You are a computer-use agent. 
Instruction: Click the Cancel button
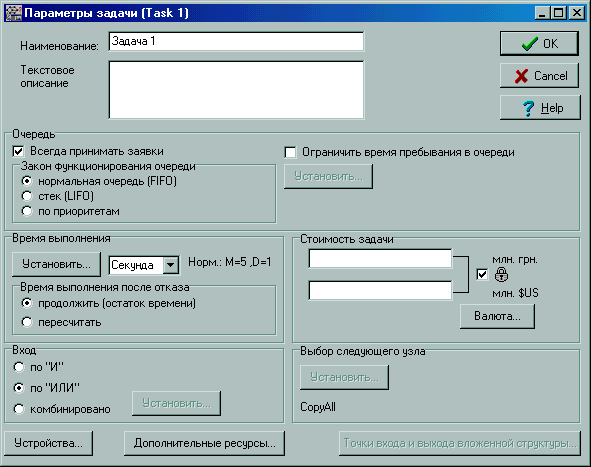539,76
